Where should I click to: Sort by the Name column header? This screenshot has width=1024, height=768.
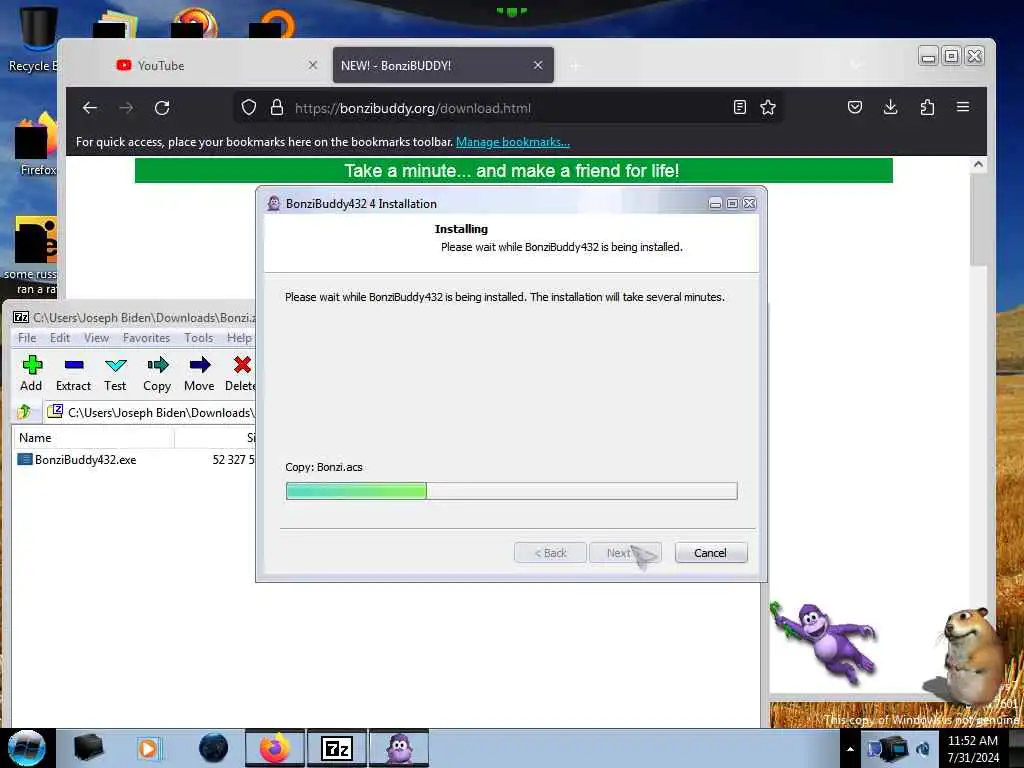click(93, 438)
